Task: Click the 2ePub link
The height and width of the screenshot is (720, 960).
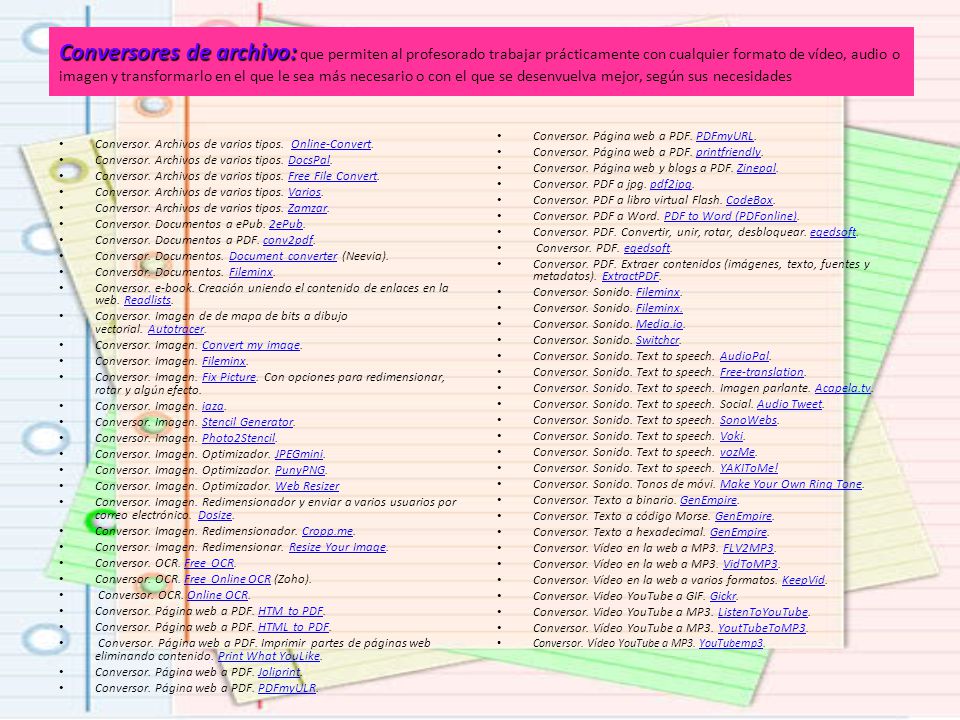Action: pos(286,224)
